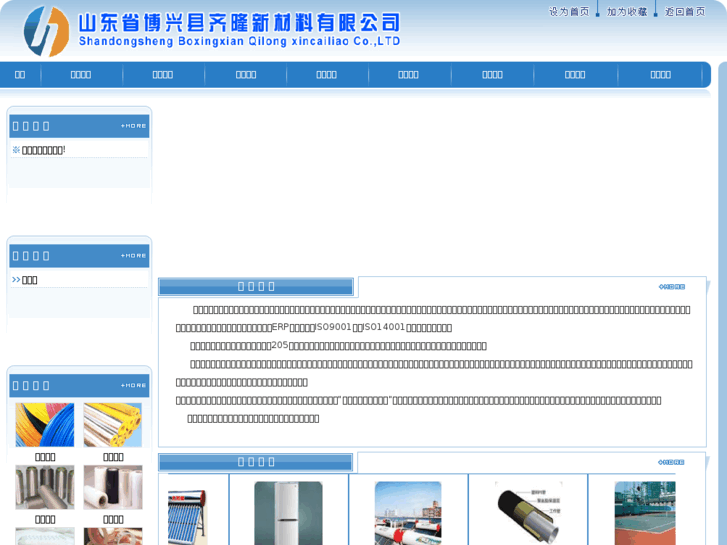This screenshot has height=545, width=727.
Task: Click the 设为首页 link
Action: pos(569,12)
